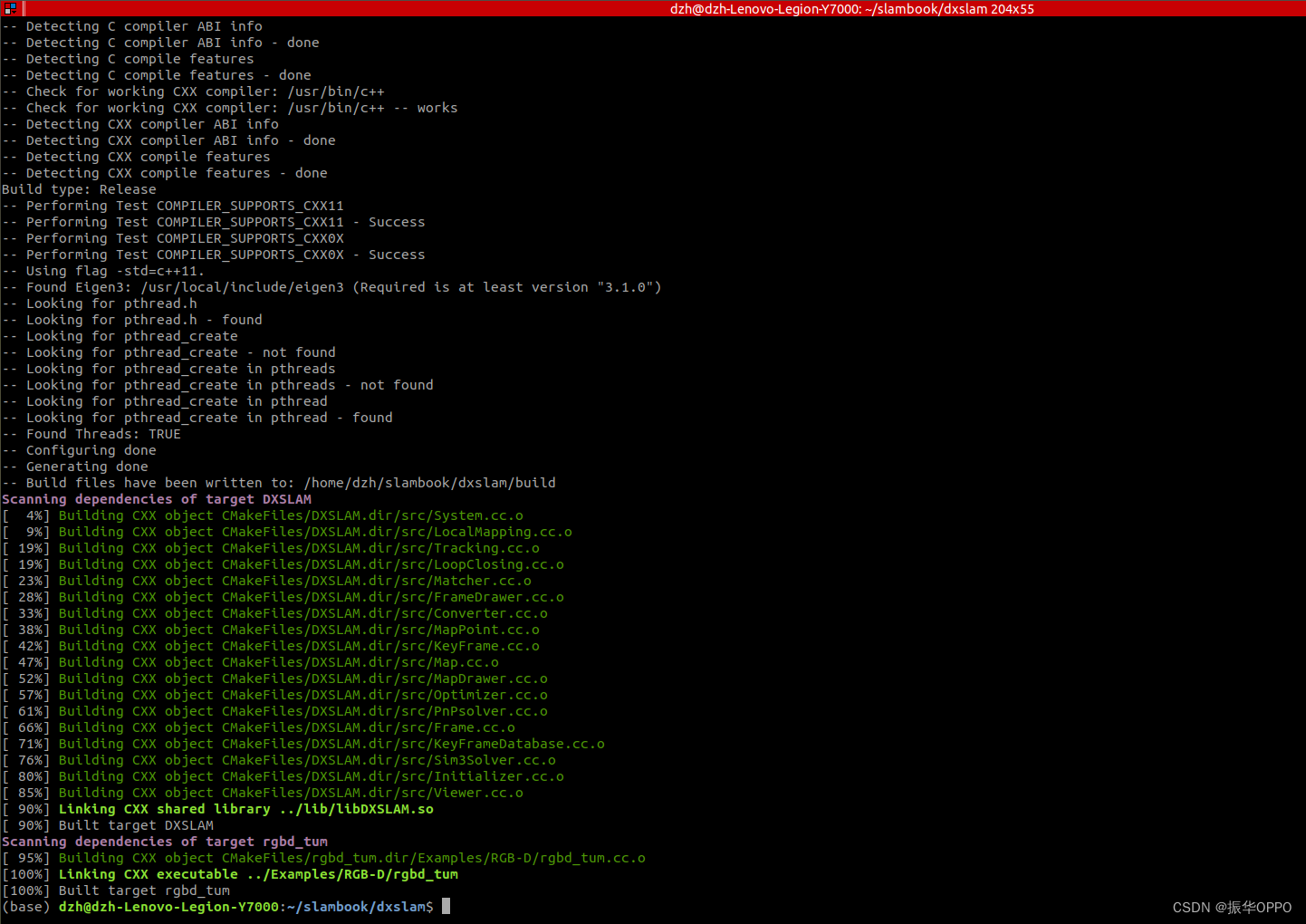Click the '[ 4%]' line building System.cc.o
Screen dimensions: 1306x924
click(263, 515)
